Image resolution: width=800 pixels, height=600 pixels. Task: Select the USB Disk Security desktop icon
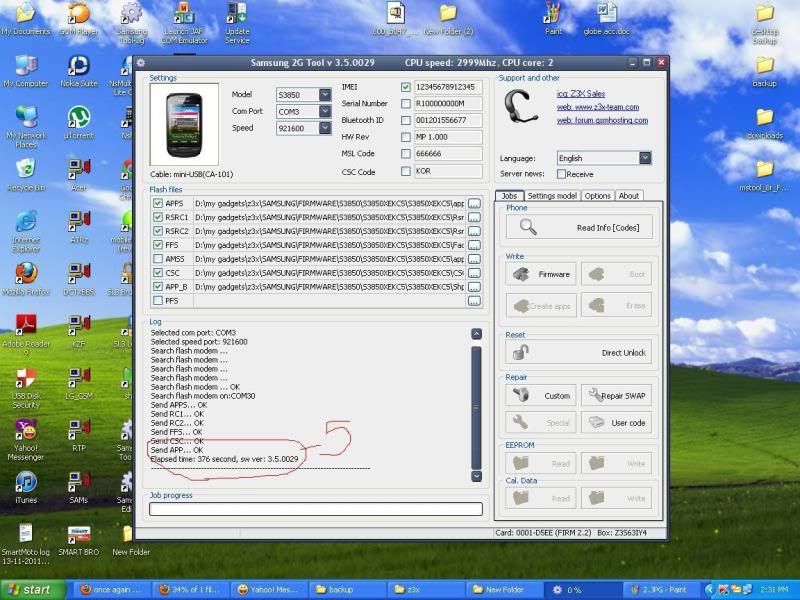26,388
